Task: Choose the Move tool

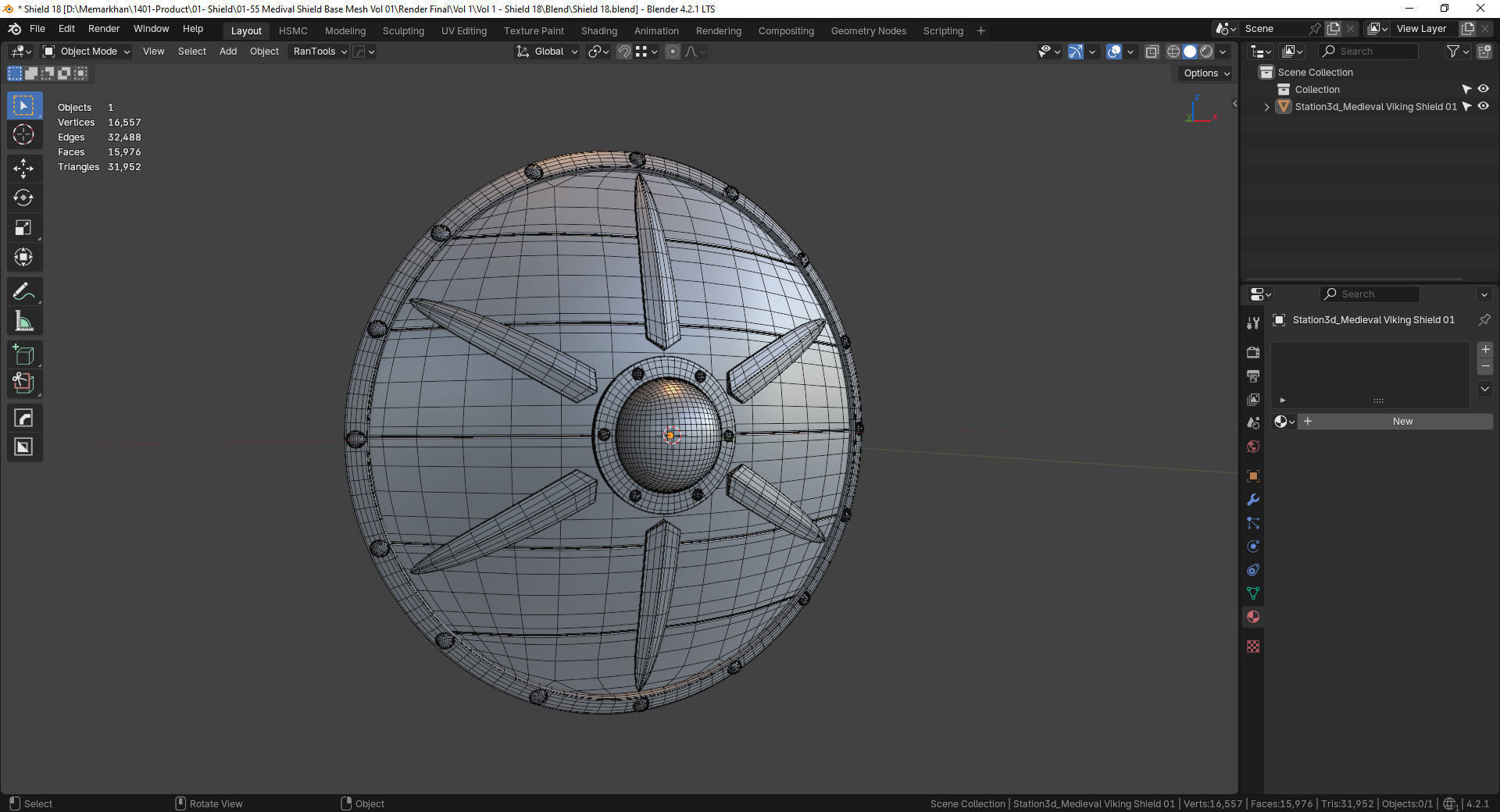Action: 24,168
